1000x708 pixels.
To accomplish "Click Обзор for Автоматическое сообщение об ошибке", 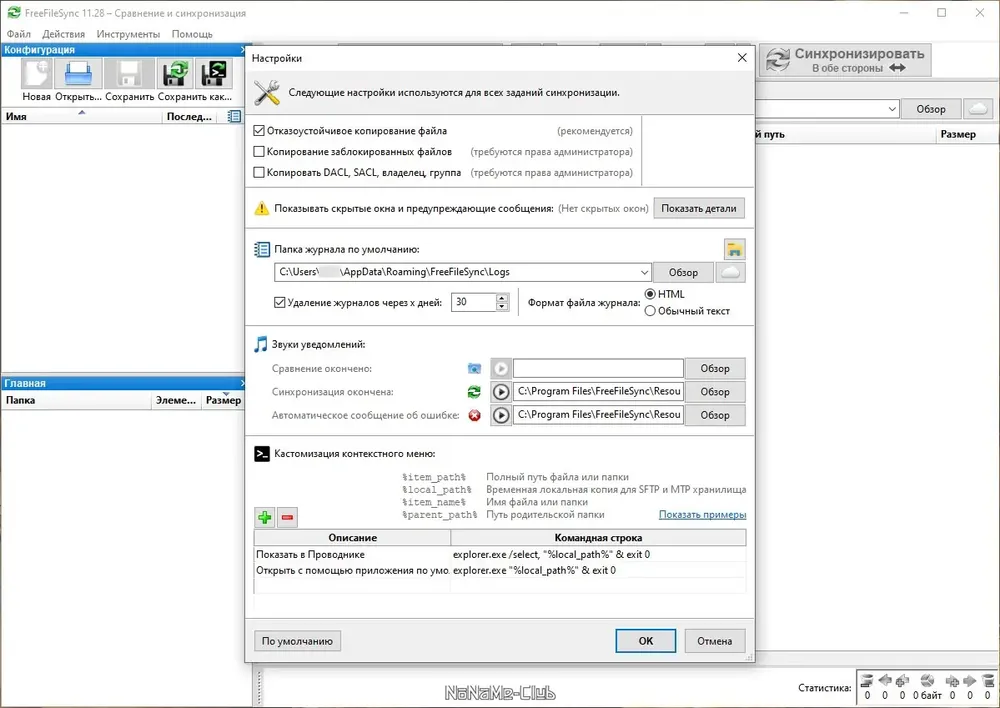I will (715, 415).
